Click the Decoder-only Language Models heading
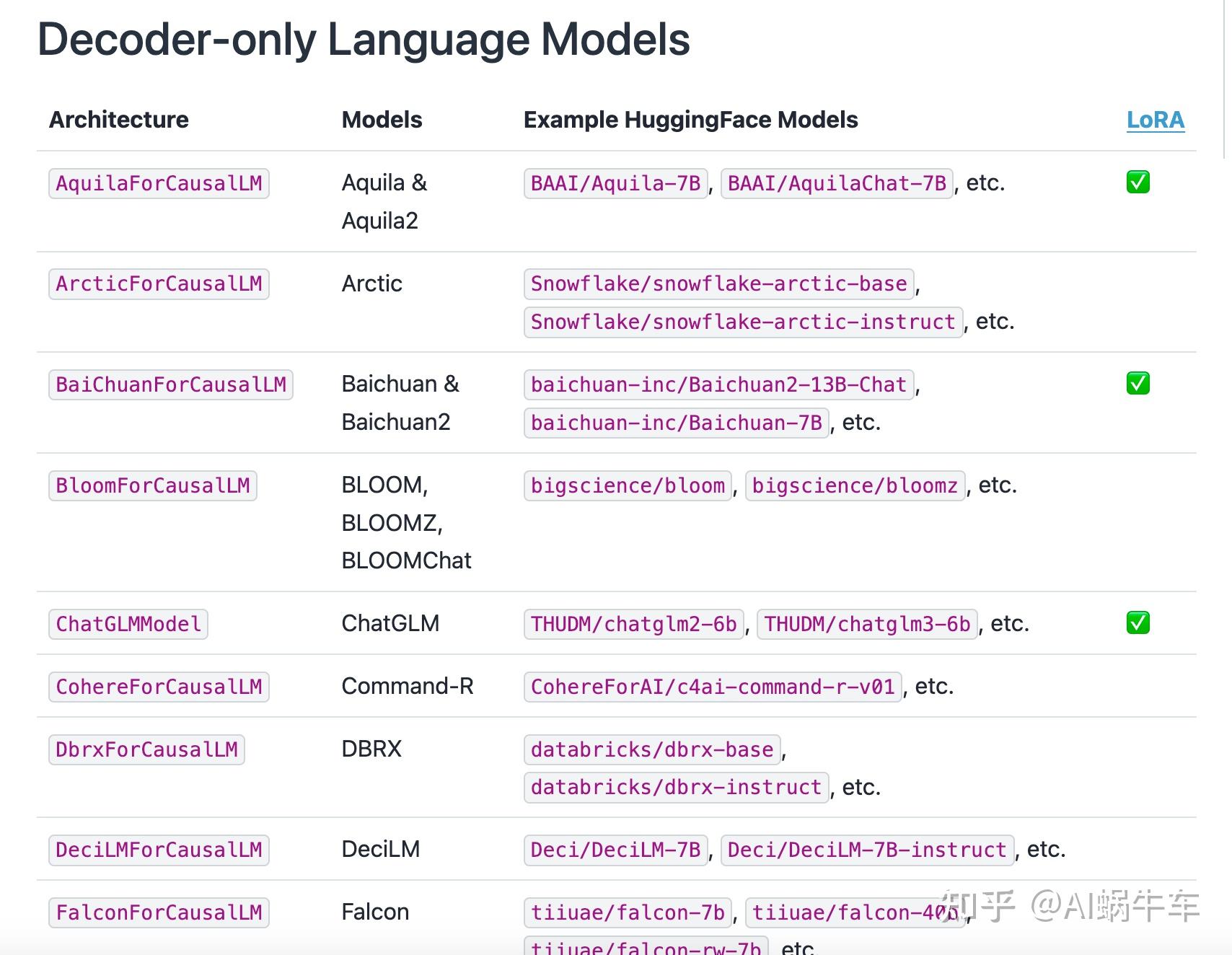The image size is (1232, 955). click(364, 39)
